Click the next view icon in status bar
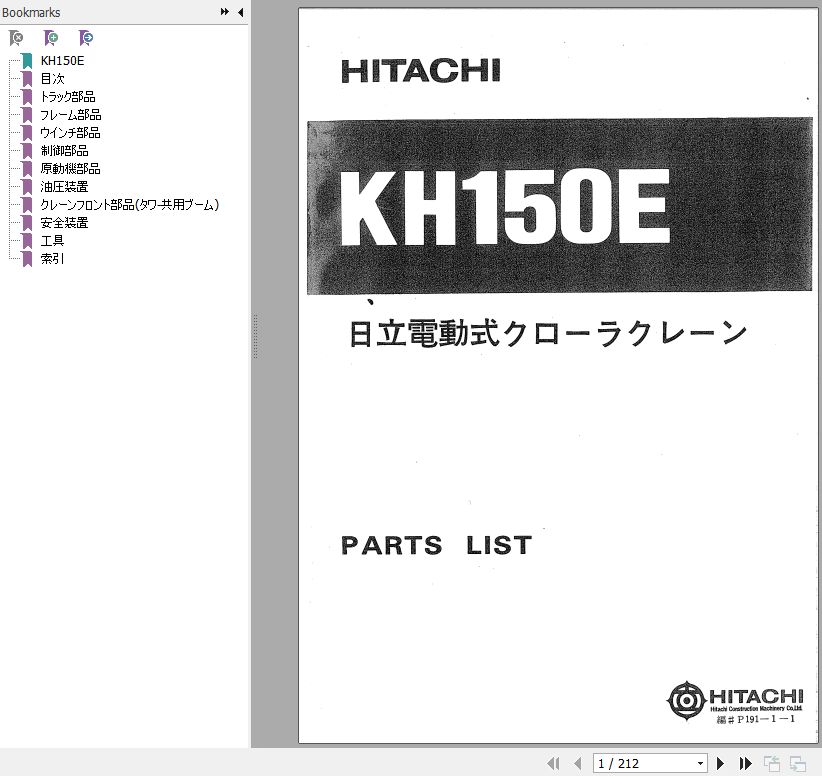The image size is (822, 776). click(798, 763)
